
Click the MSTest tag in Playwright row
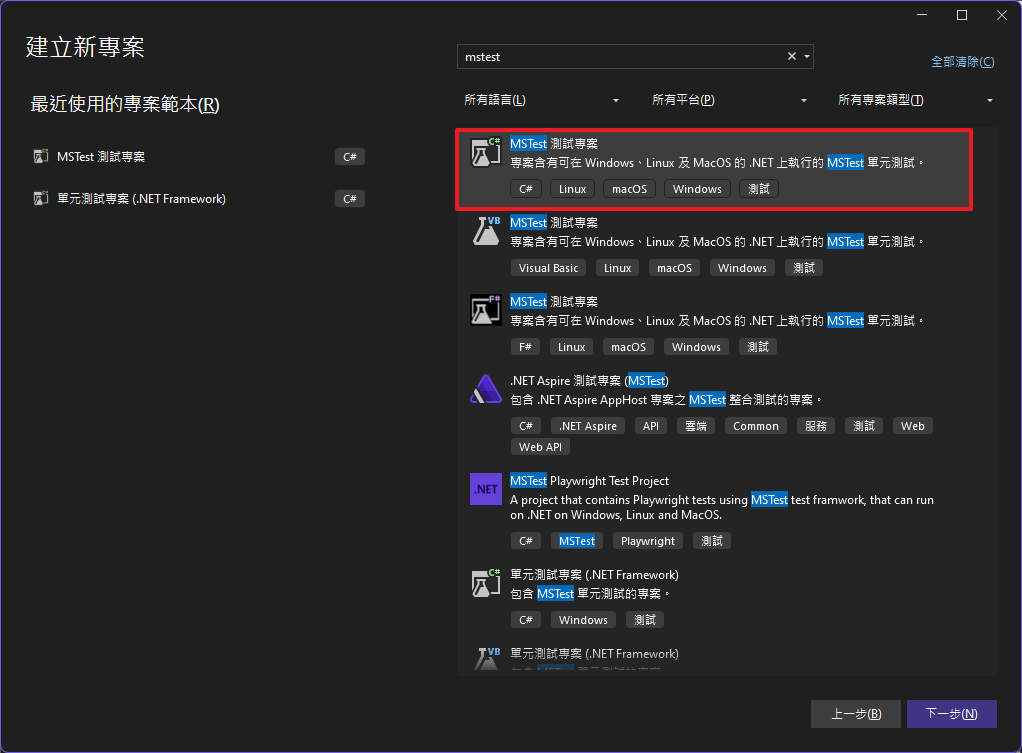click(x=577, y=540)
